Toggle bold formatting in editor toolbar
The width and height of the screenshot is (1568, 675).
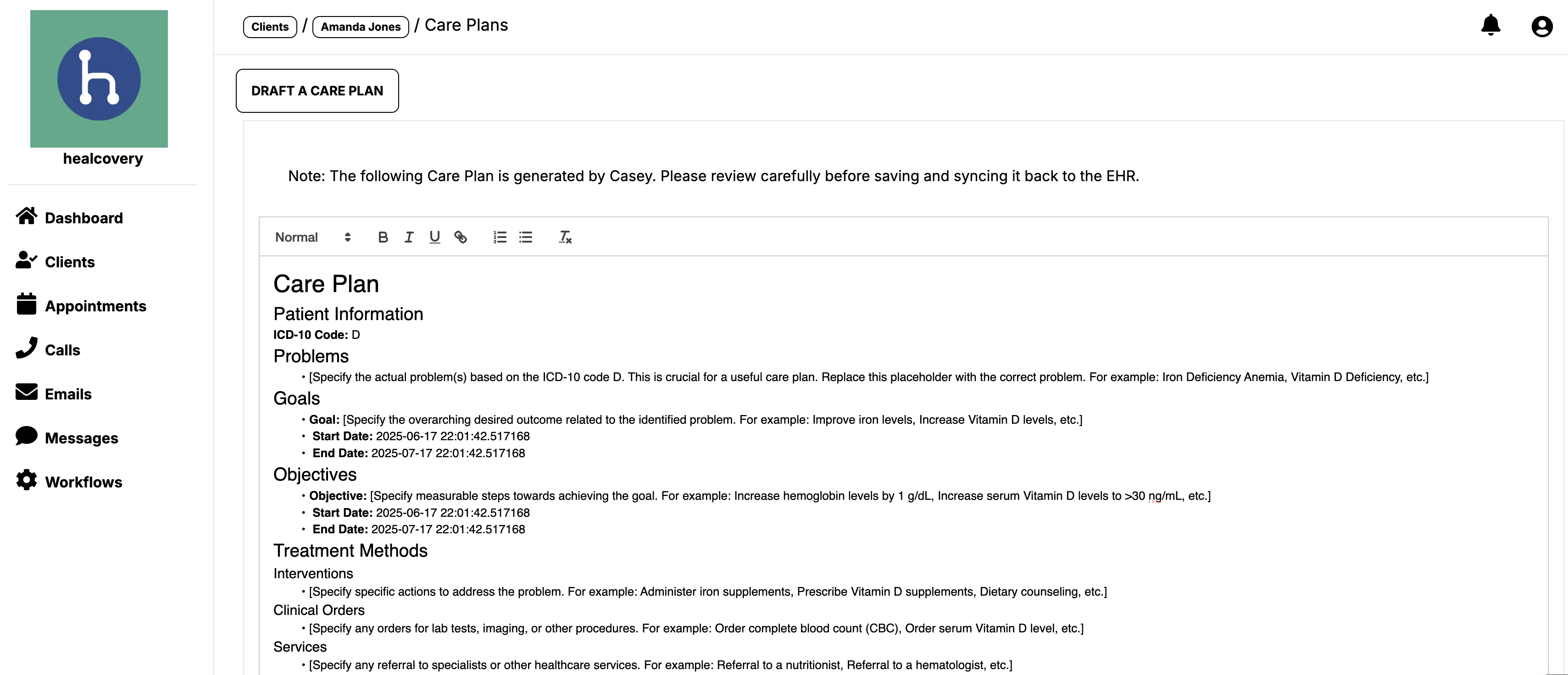tap(383, 238)
